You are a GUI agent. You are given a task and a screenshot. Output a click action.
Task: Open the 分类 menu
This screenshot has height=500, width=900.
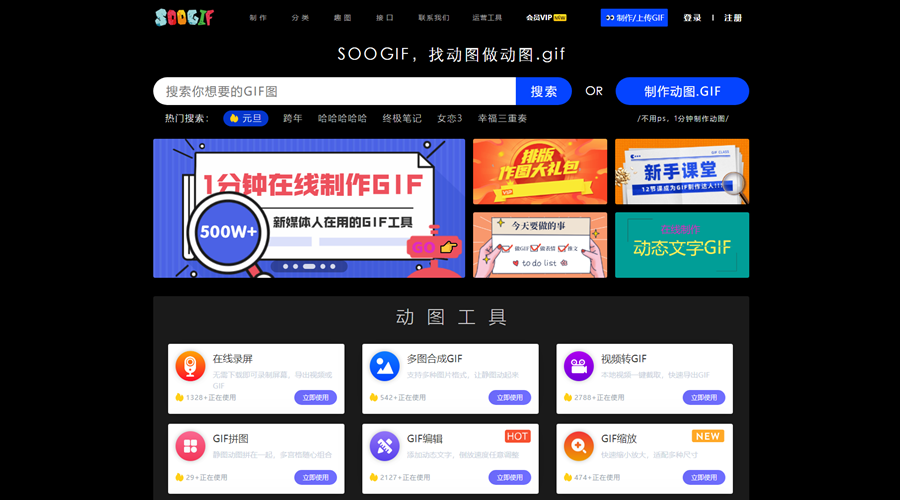(300, 18)
